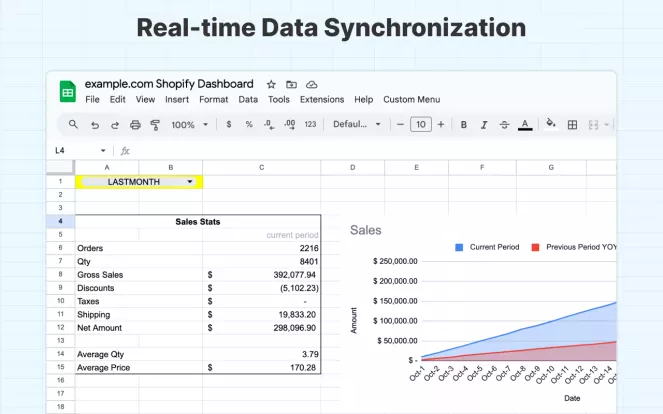Increase font size with plus button
This screenshot has width=663, height=414.
pyautogui.click(x=441, y=124)
